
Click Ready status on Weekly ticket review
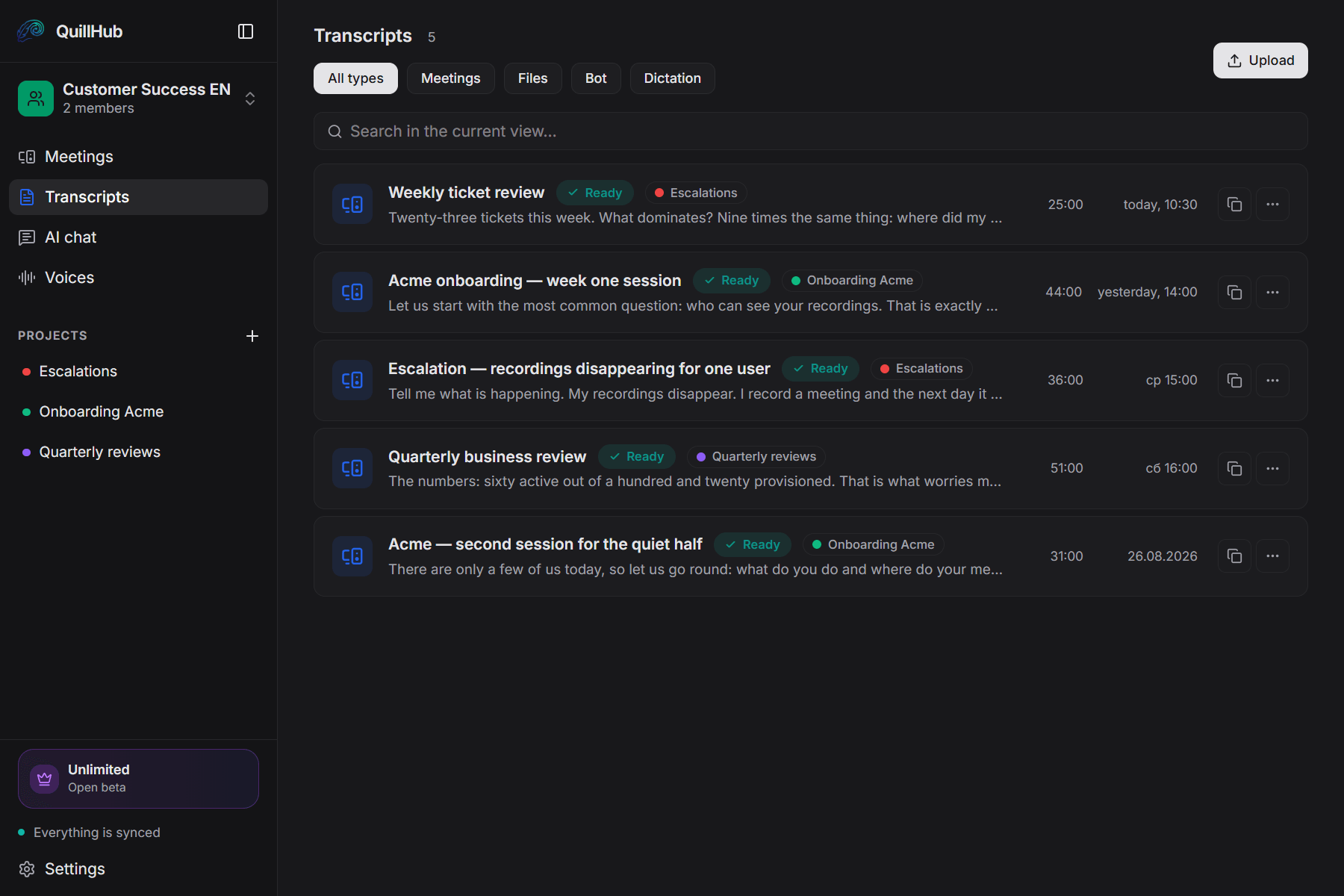point(595,193)
